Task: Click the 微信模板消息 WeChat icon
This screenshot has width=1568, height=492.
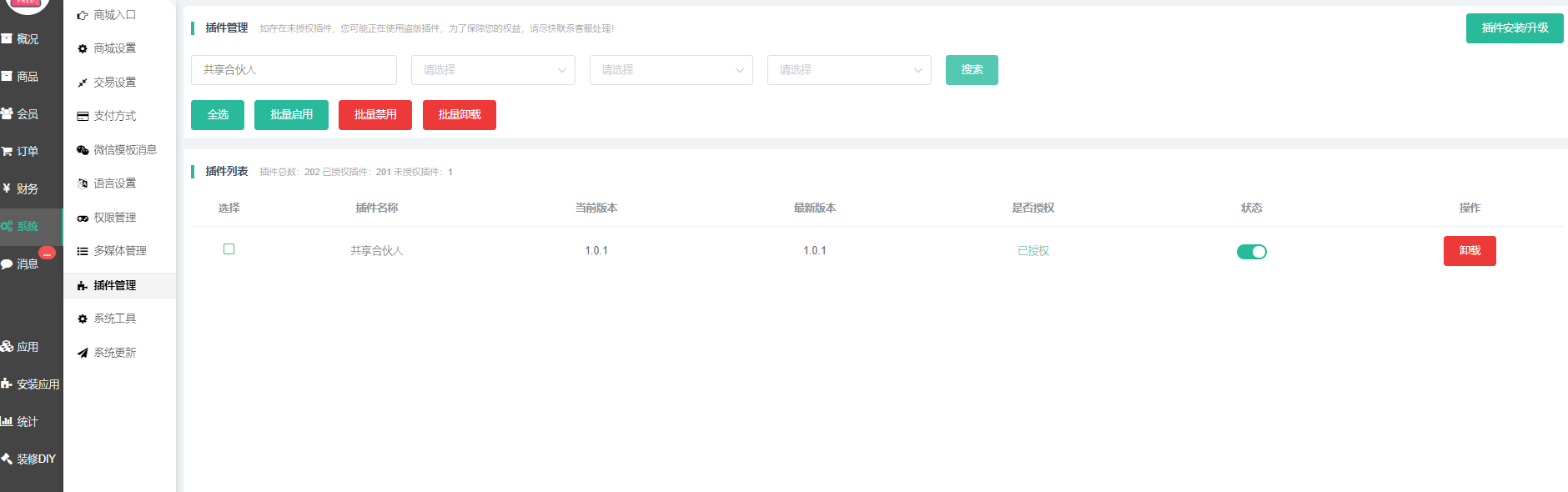Action: point(83,150)
